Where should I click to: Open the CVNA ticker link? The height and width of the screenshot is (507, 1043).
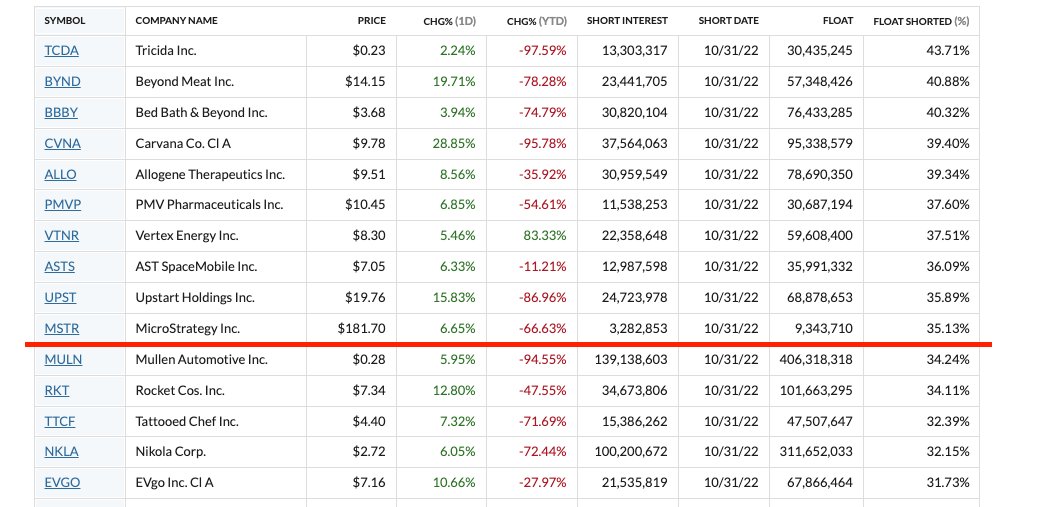[x=63, y=144]
